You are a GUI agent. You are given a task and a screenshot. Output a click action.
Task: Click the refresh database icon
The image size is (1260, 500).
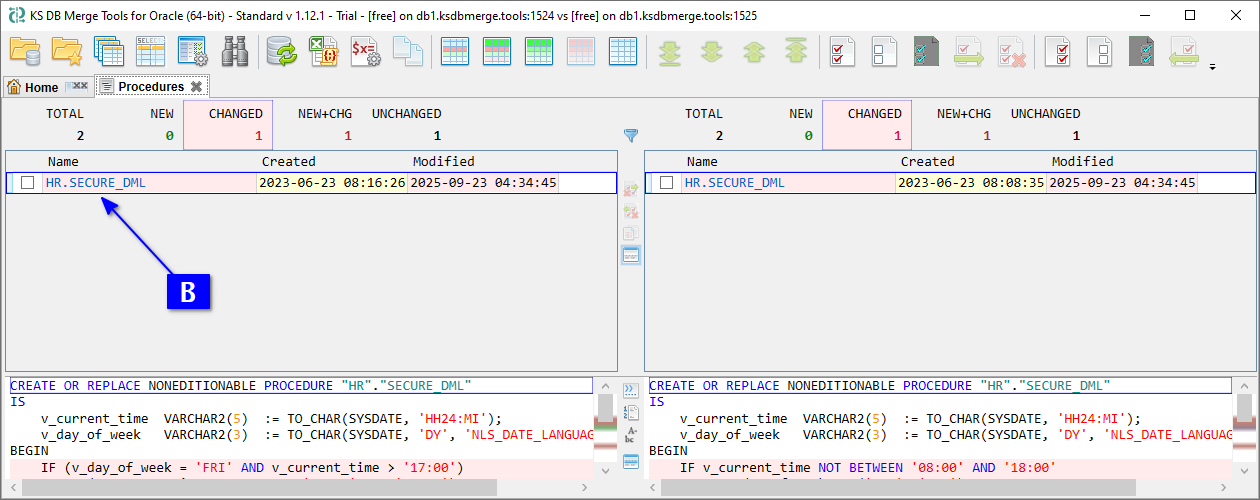(x=281, y=51)
